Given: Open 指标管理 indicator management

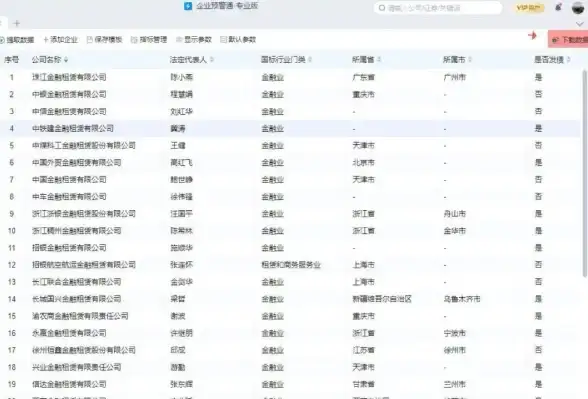Looking at the screenshot, I should click(x=149, y=40).
